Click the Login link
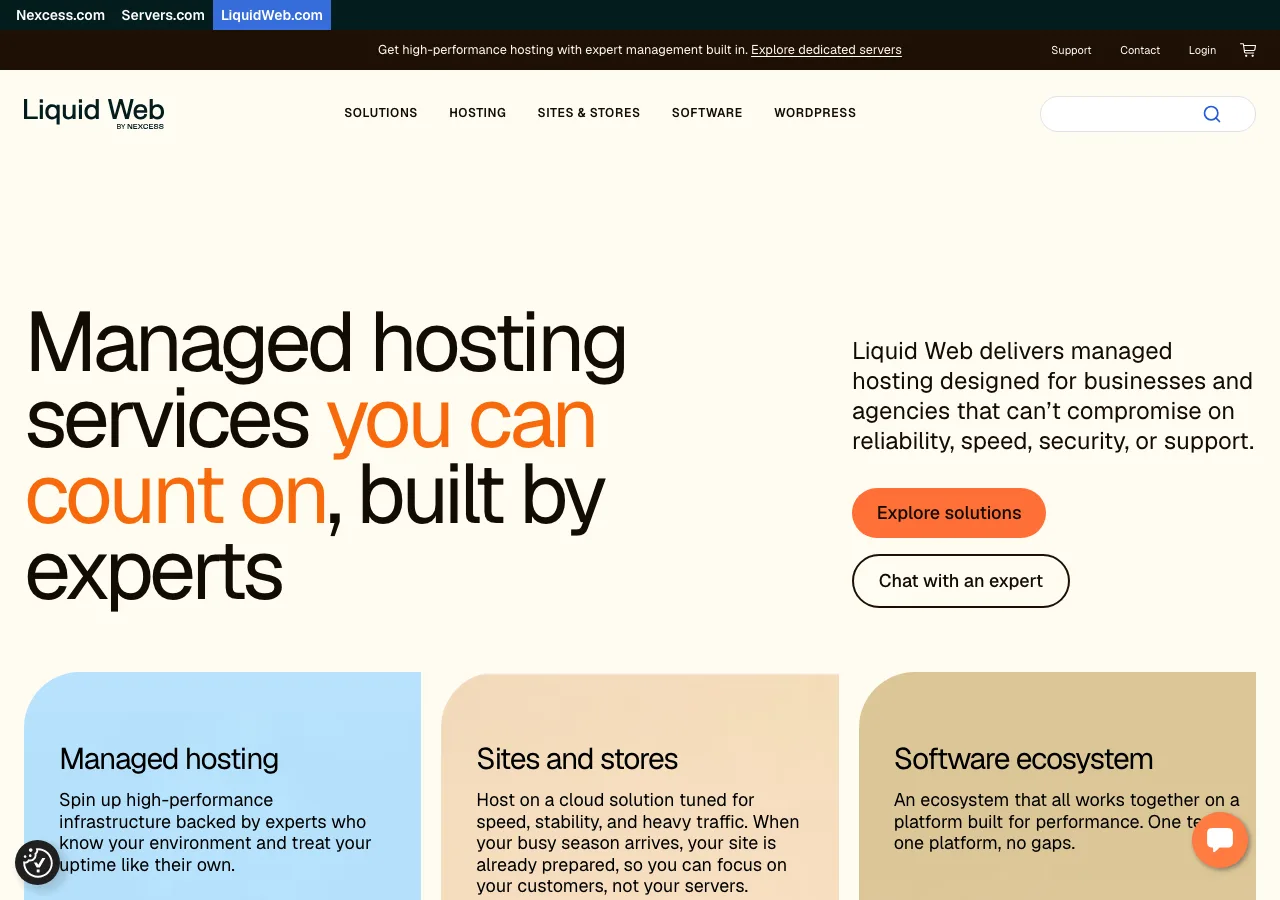This screenshot has width=1280, height=900. click(x=1202, y=50)
